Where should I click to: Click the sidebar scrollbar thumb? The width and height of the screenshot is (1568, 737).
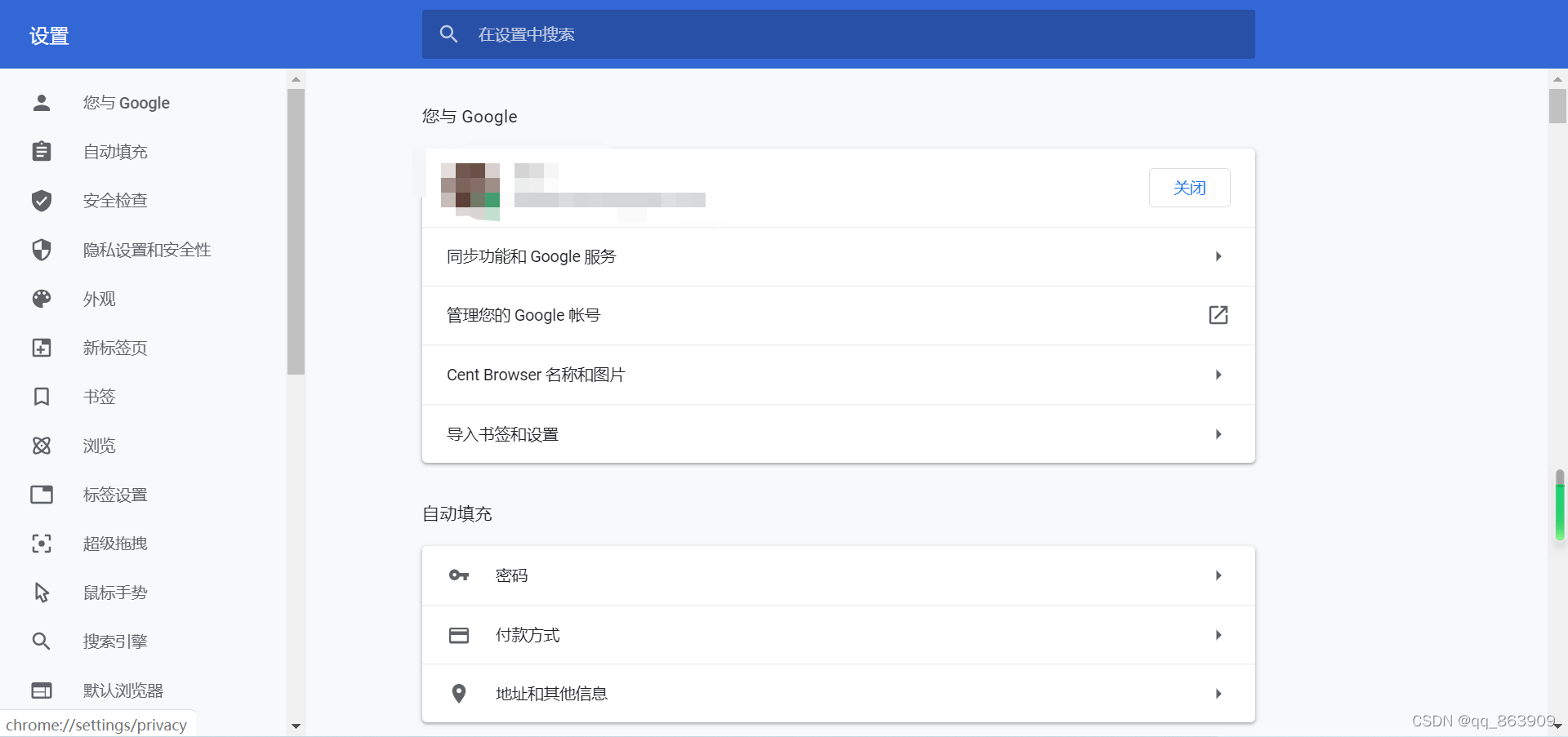pos(296,231)
